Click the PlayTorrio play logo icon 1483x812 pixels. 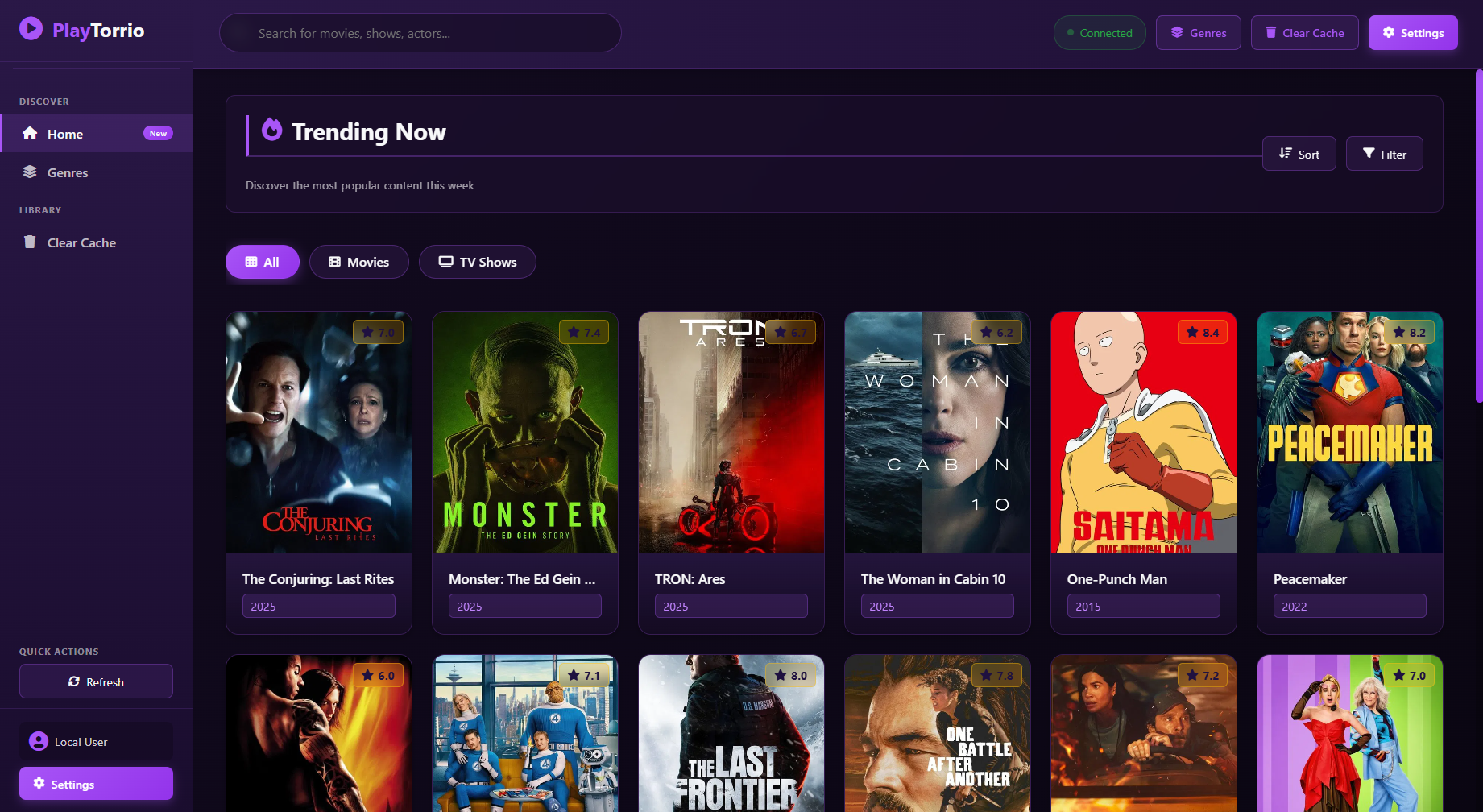click(31, 29)
